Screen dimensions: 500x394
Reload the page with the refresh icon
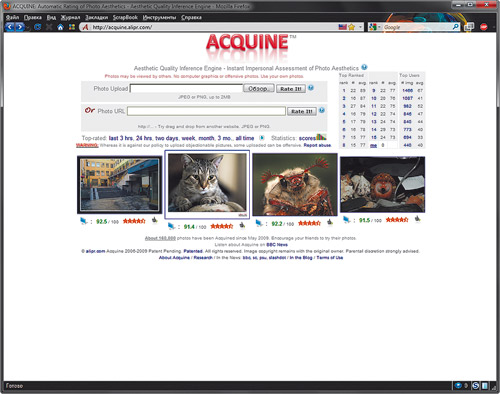click(x=37, y=27)
